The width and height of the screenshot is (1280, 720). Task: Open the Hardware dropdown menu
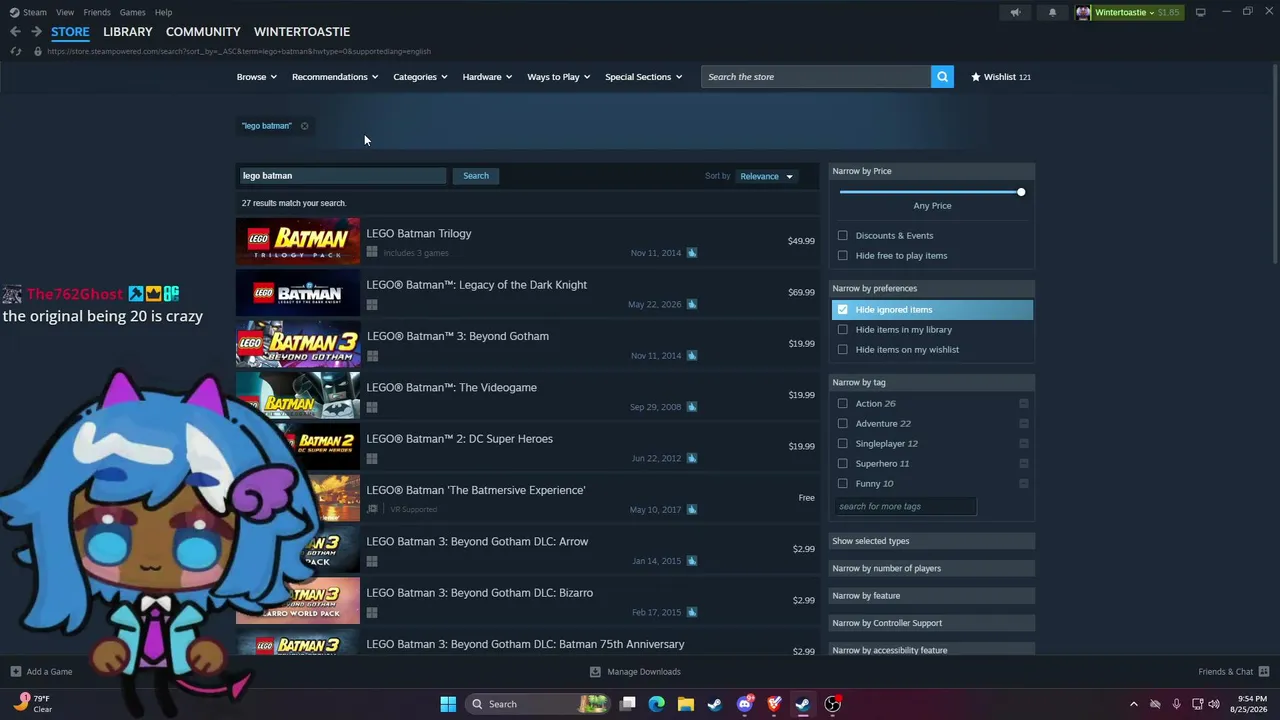487,77
